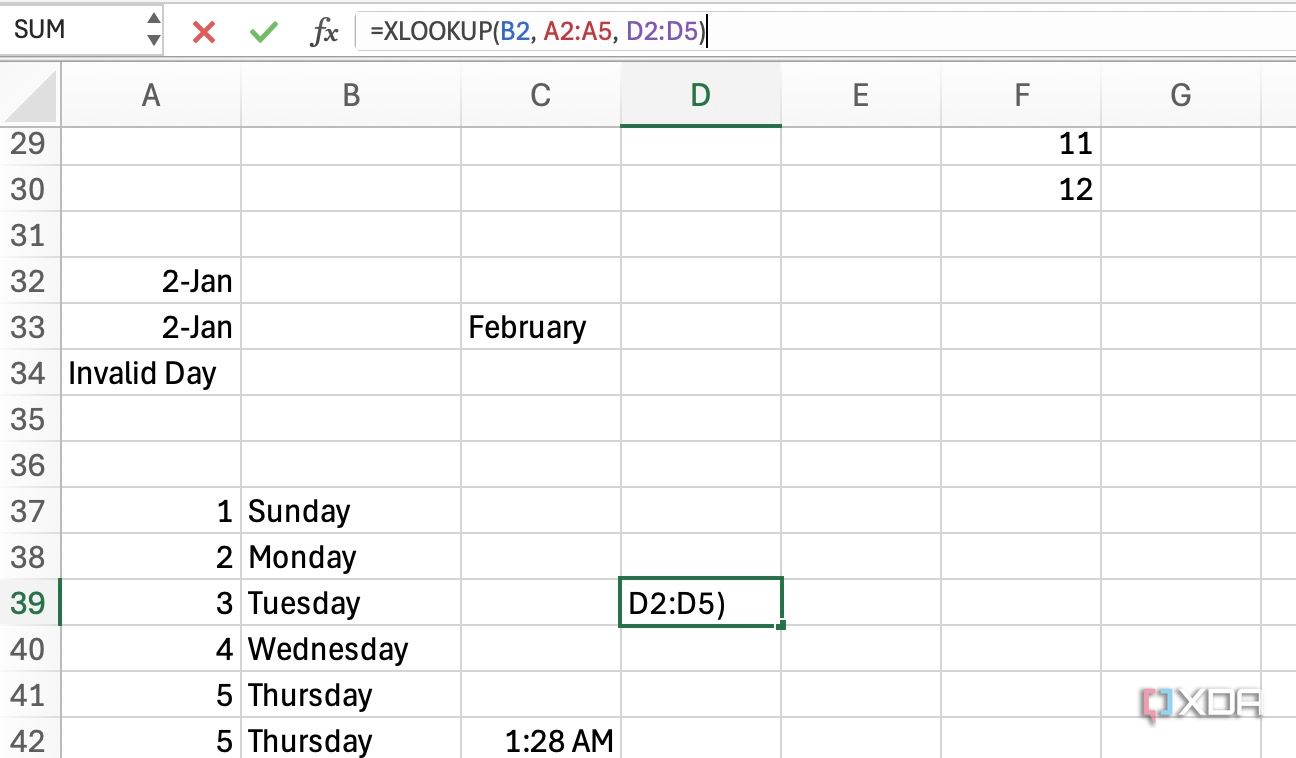
Task: Cancel formula entry with the red X
Action: (203, 31)
